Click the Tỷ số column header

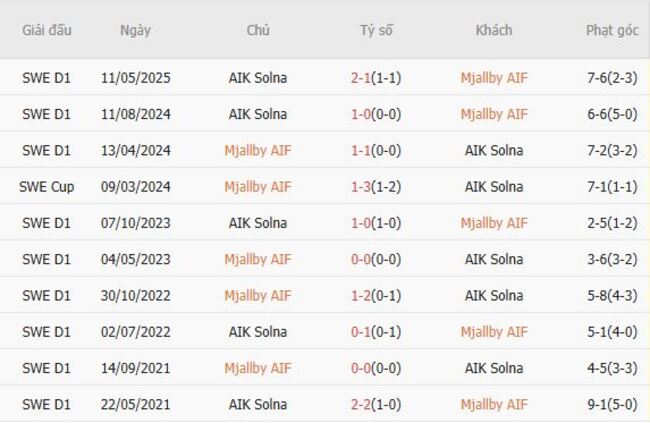click(376, 30)
